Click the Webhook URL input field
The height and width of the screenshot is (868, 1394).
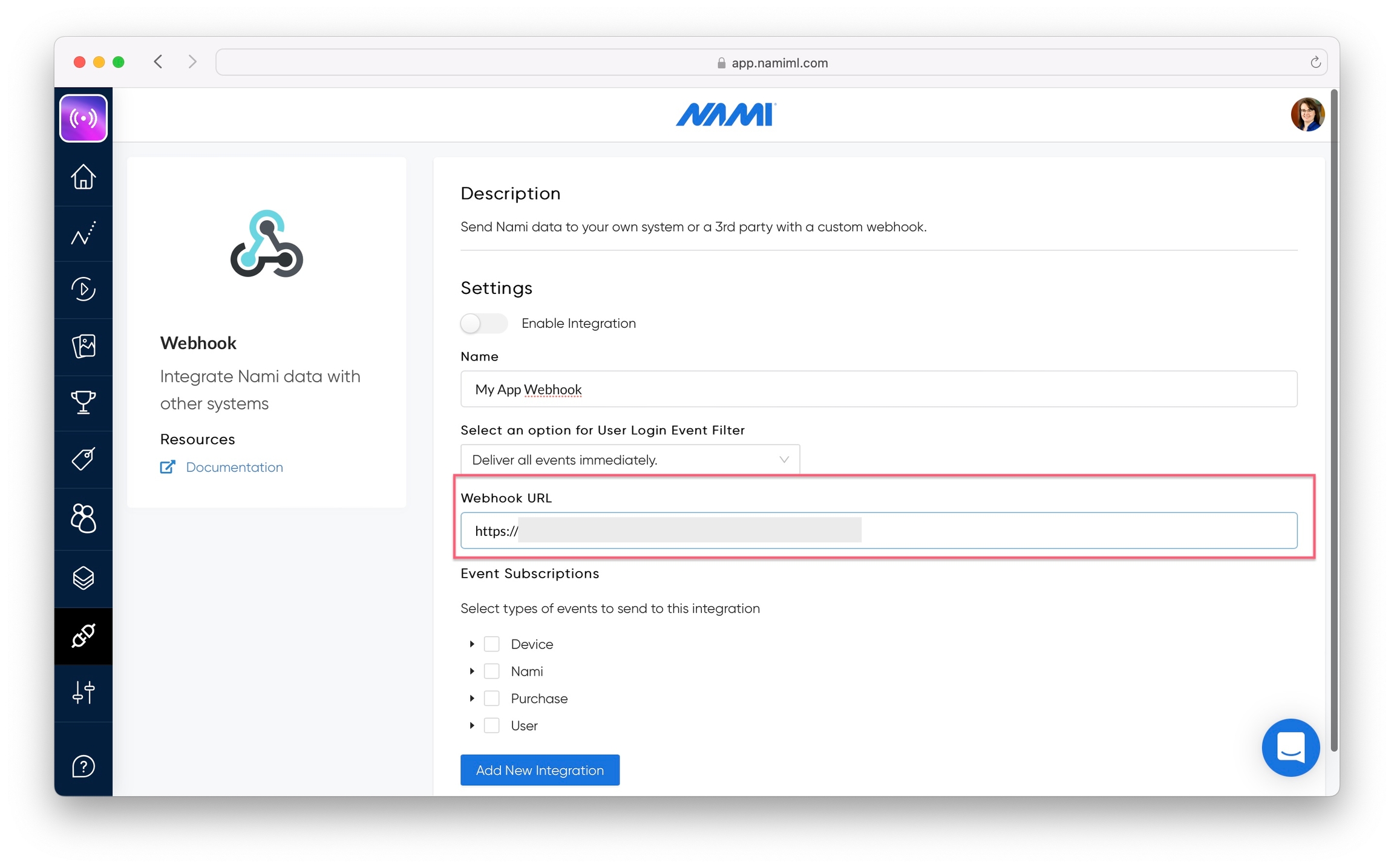tap(879, 530)
